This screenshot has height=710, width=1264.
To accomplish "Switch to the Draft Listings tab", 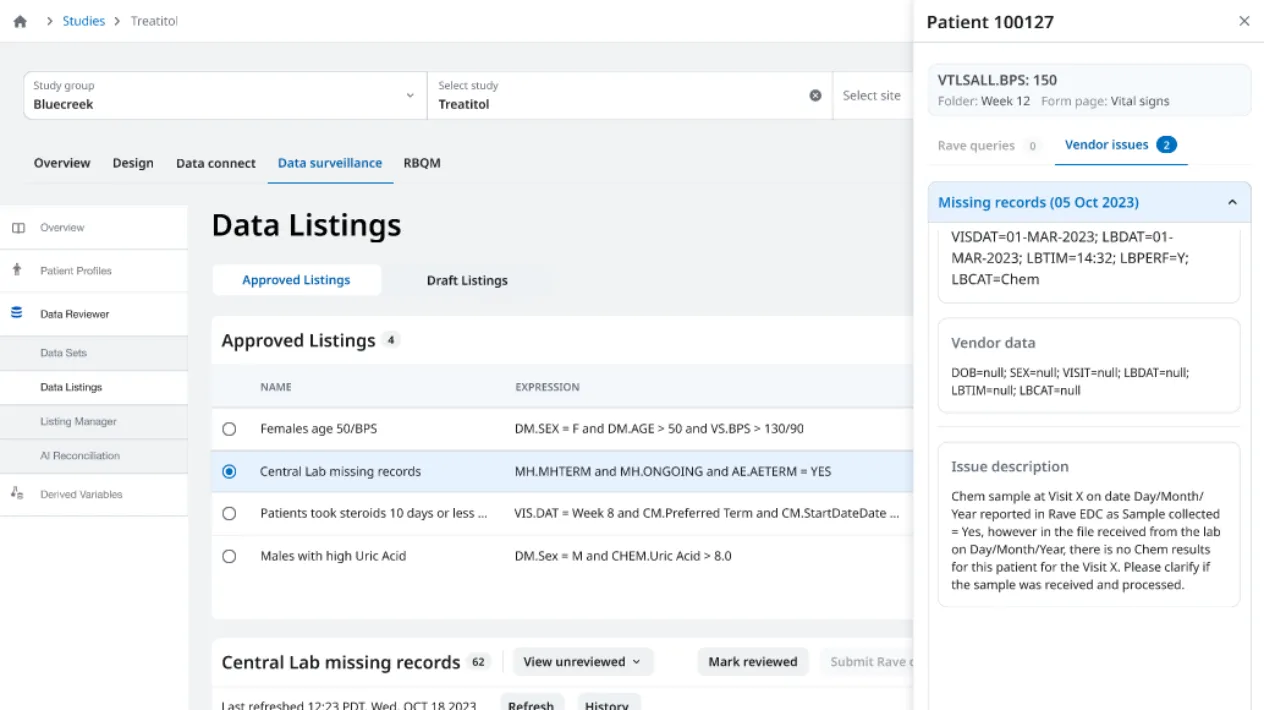I will tap(466, 280).
